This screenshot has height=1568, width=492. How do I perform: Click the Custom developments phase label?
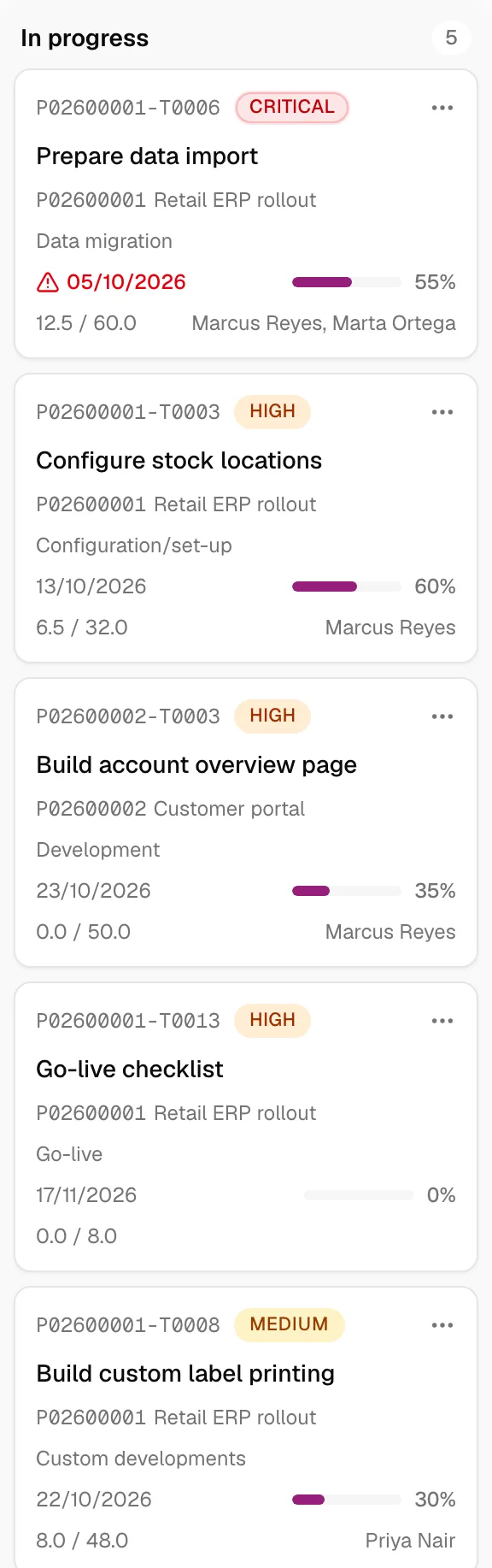pyautogui.click(x=141, y=1459)
